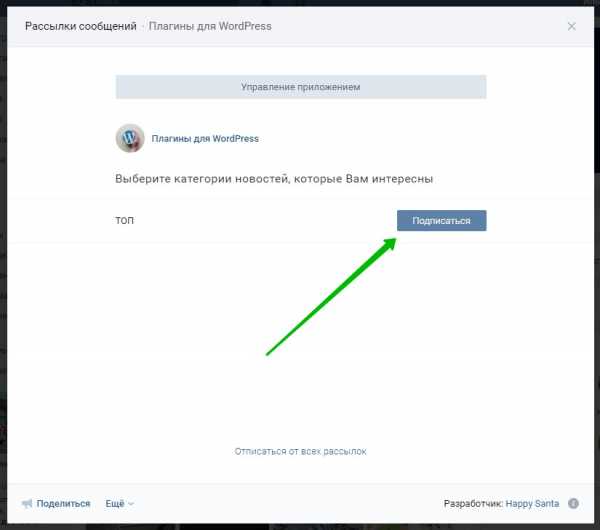Image resolution: width=600 pixels, height=530 pixels.
Task: Select the ТОП category text
Action: (x=125, y=220)
